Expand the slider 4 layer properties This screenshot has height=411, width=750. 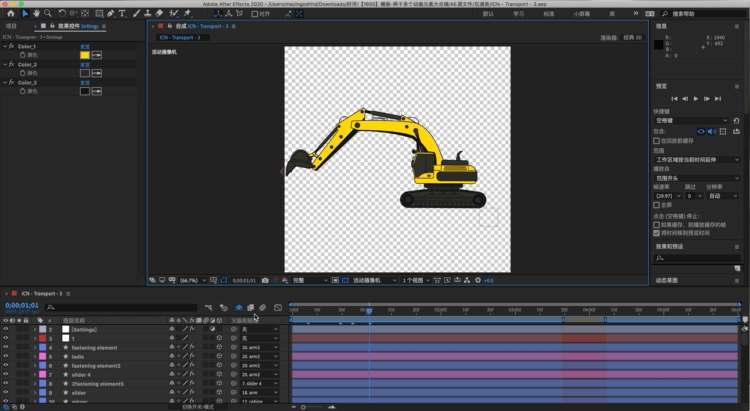(x=34, y=375)
